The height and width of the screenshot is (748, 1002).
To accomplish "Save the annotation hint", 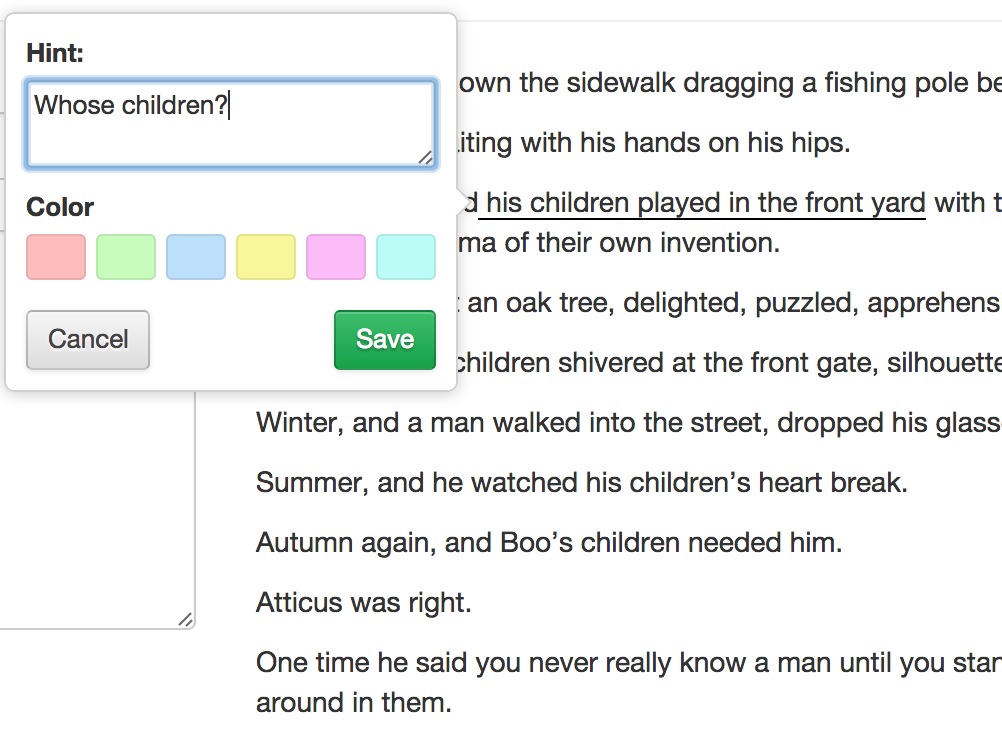I will (384, 339).
